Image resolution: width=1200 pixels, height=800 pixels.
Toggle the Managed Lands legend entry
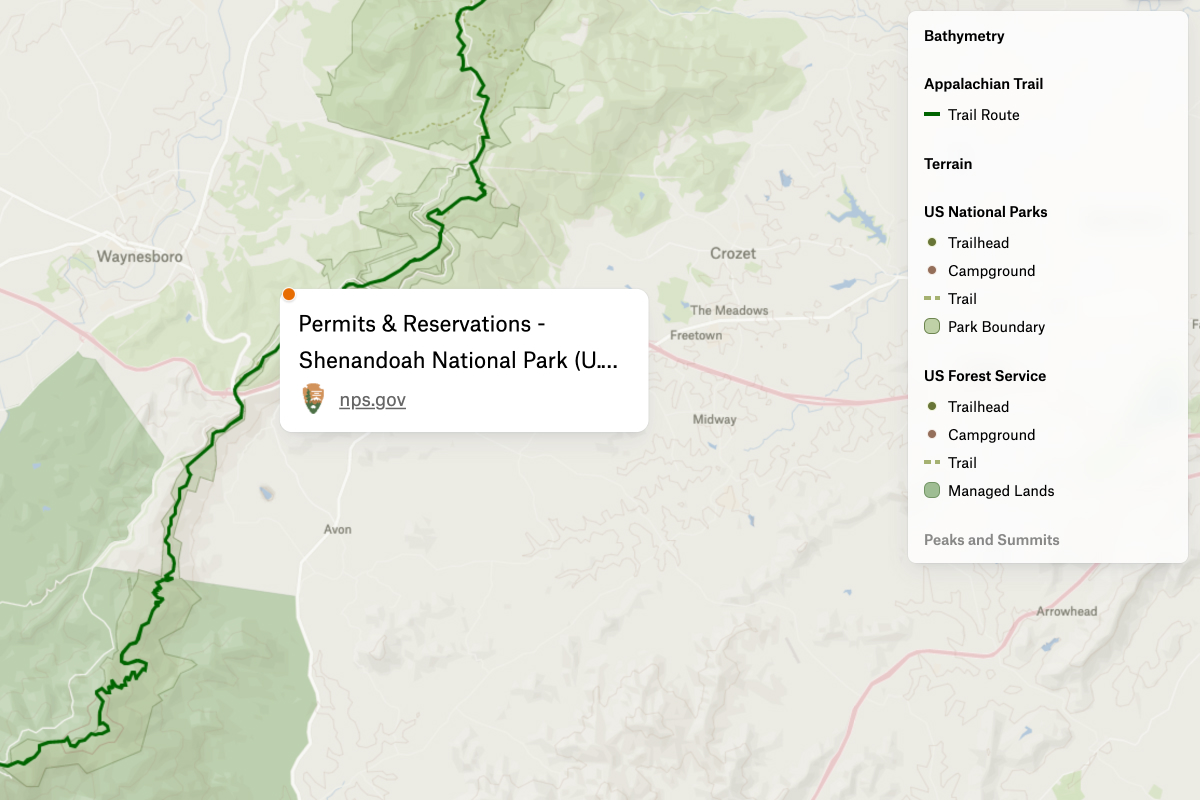click(x=1000, y=490)
